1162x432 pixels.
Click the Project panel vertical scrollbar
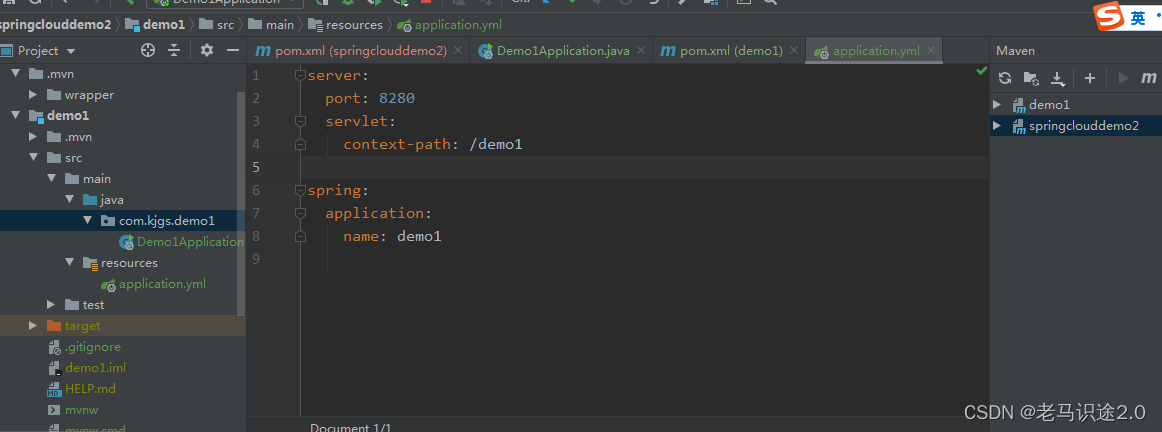point(241,205)
